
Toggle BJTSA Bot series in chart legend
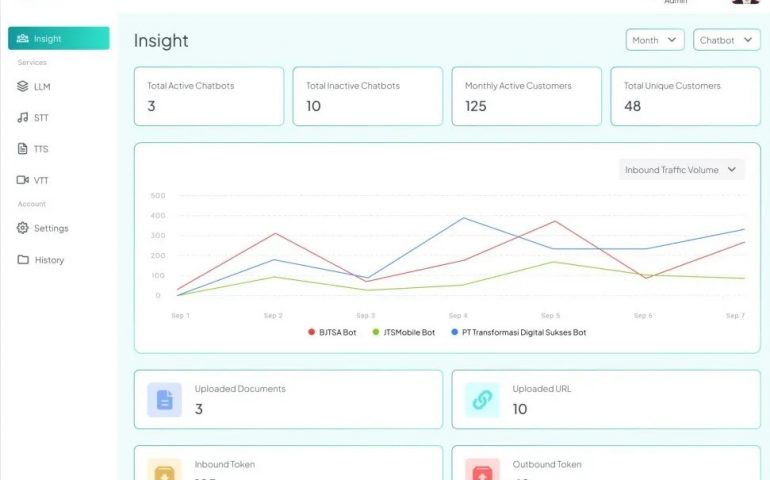(332, 332)
